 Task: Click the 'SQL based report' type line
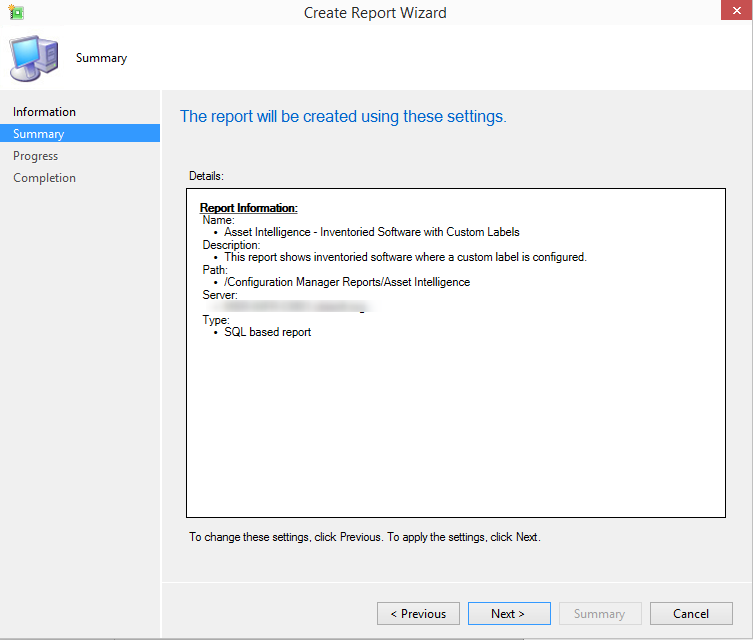(x=267, y=332)
